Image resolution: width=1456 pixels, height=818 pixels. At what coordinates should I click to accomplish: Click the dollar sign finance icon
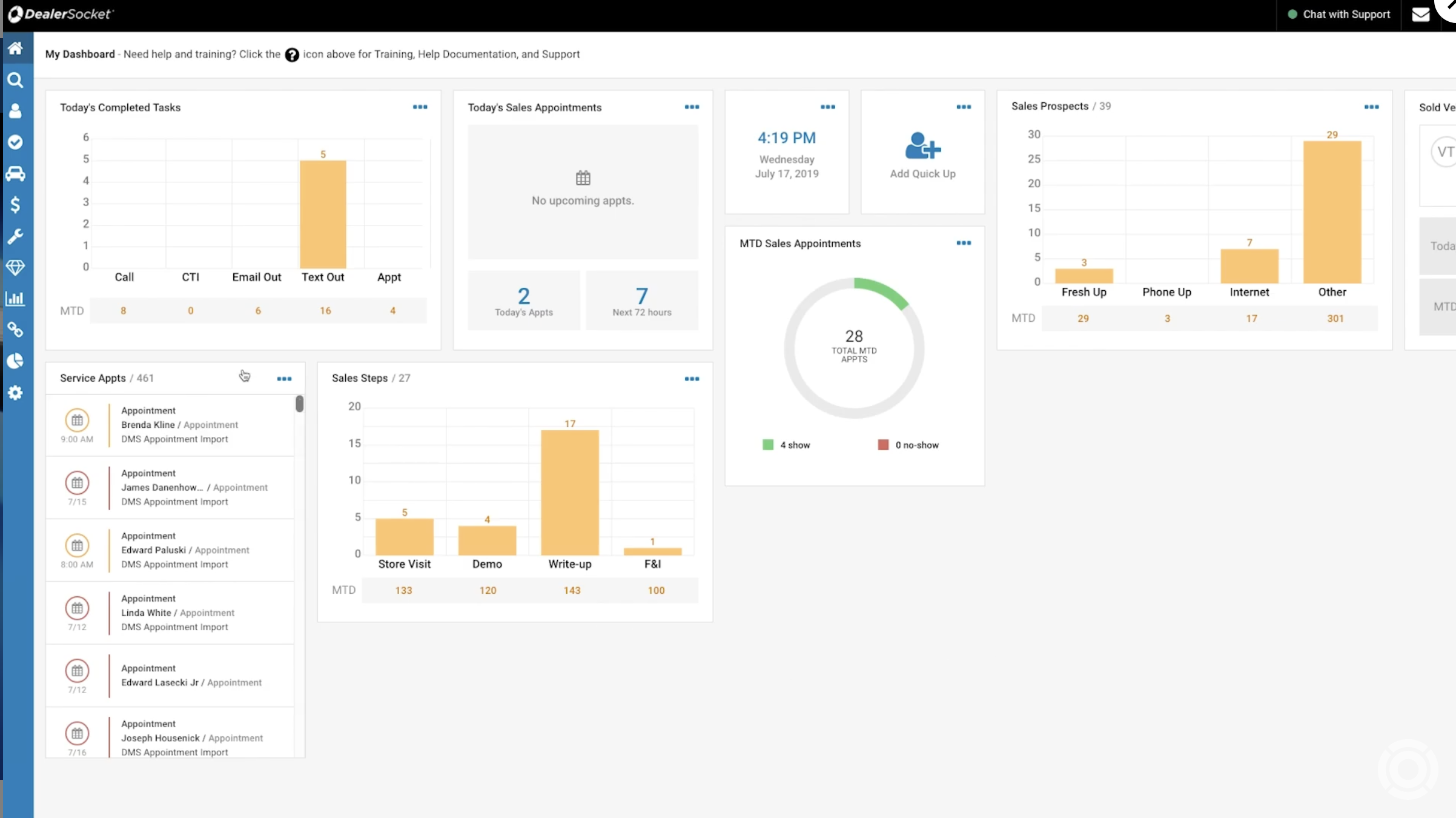(x=16, y=205)
